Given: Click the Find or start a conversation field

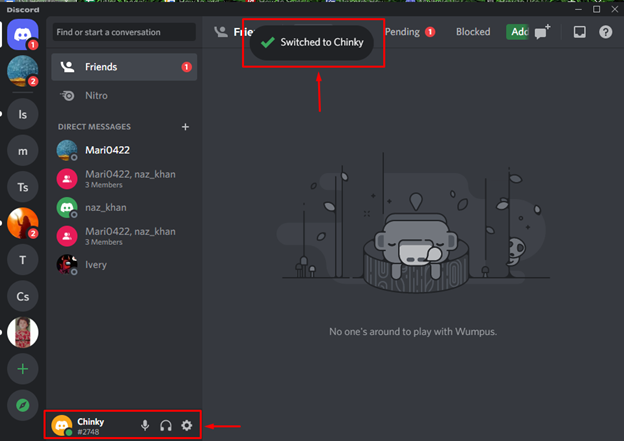Looking at the screenshot, I should click(x=124, y=32).
